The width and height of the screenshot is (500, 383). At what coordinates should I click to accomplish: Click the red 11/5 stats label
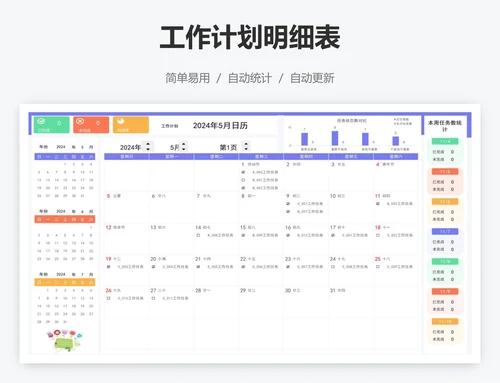445,172
